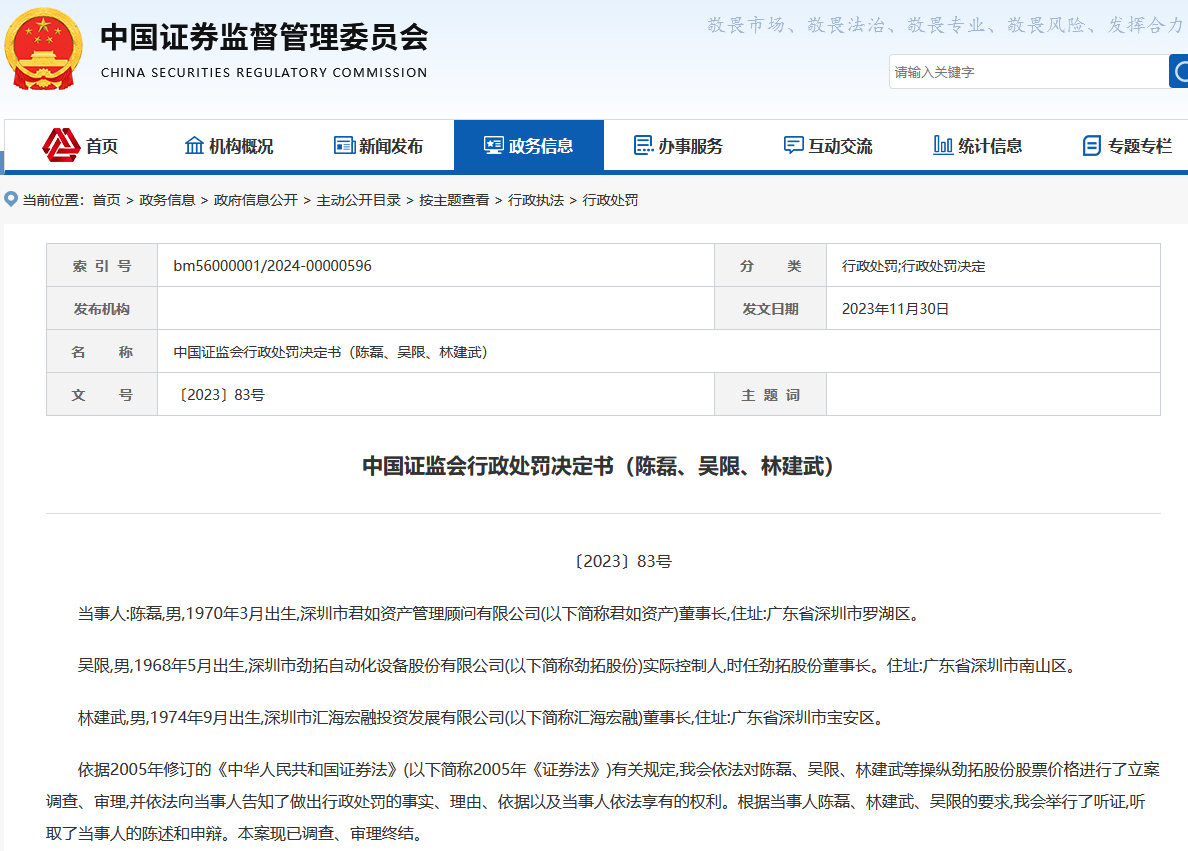
Task: Click document number 〔2023〕83号 in table
Action: [221, 395]
